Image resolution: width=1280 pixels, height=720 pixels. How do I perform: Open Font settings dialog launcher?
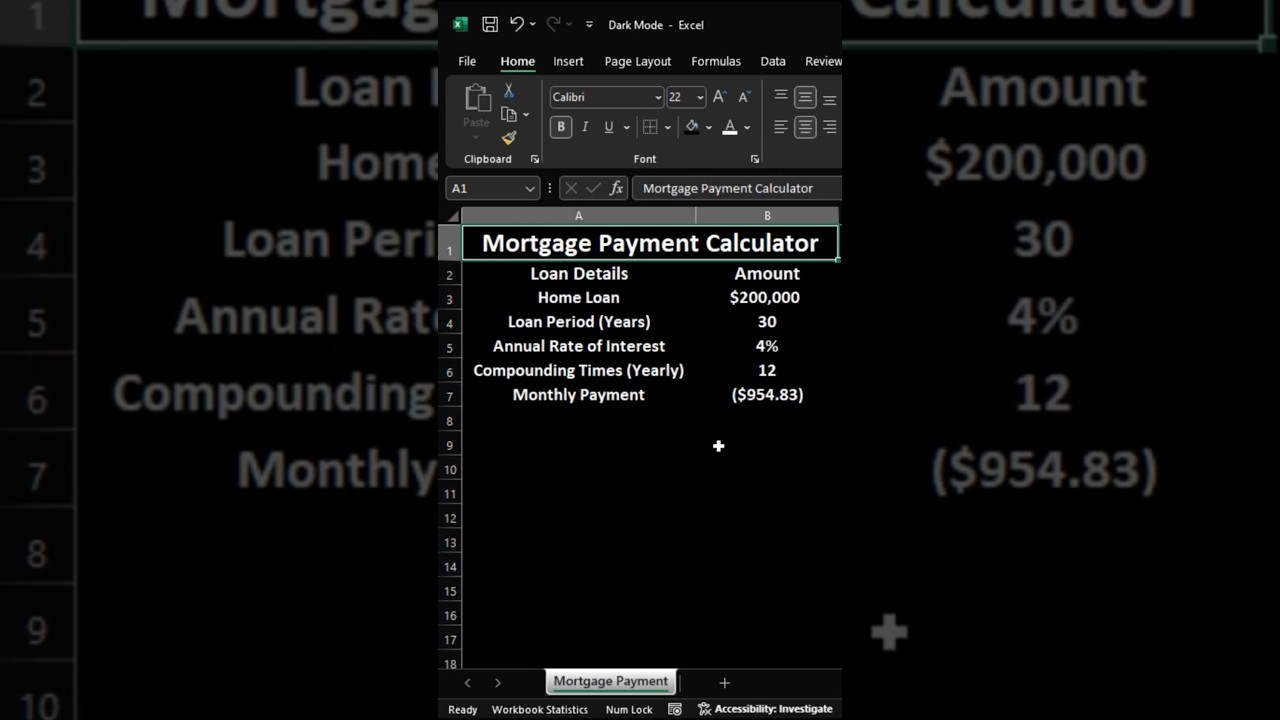(x=755, y=159)
